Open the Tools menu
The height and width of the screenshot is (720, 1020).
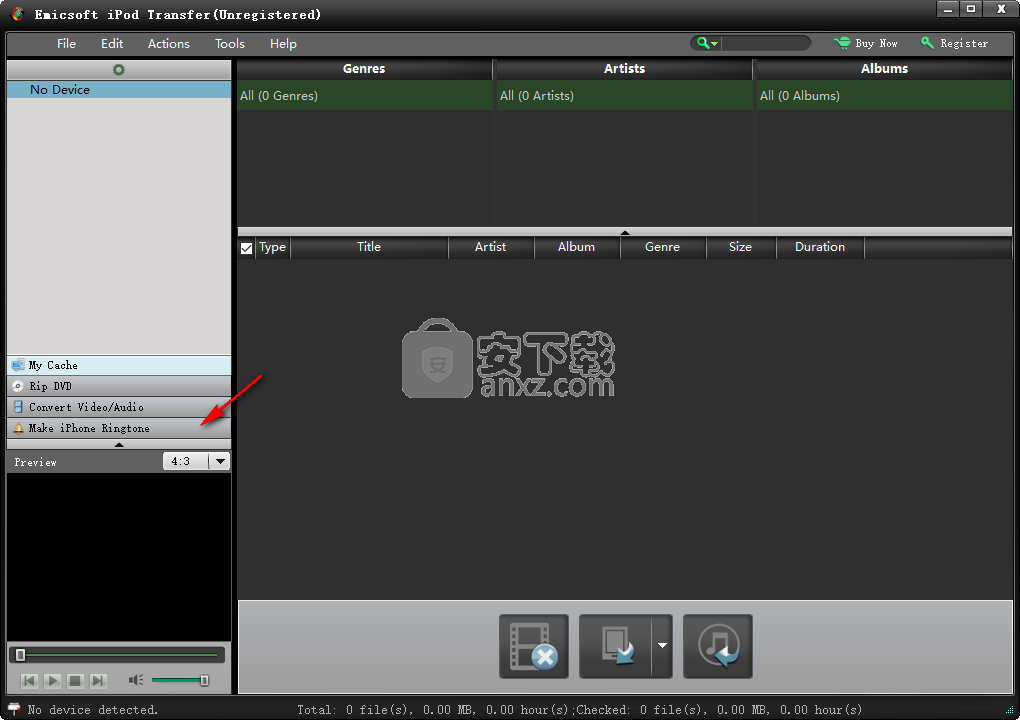(x=230, y=44)
